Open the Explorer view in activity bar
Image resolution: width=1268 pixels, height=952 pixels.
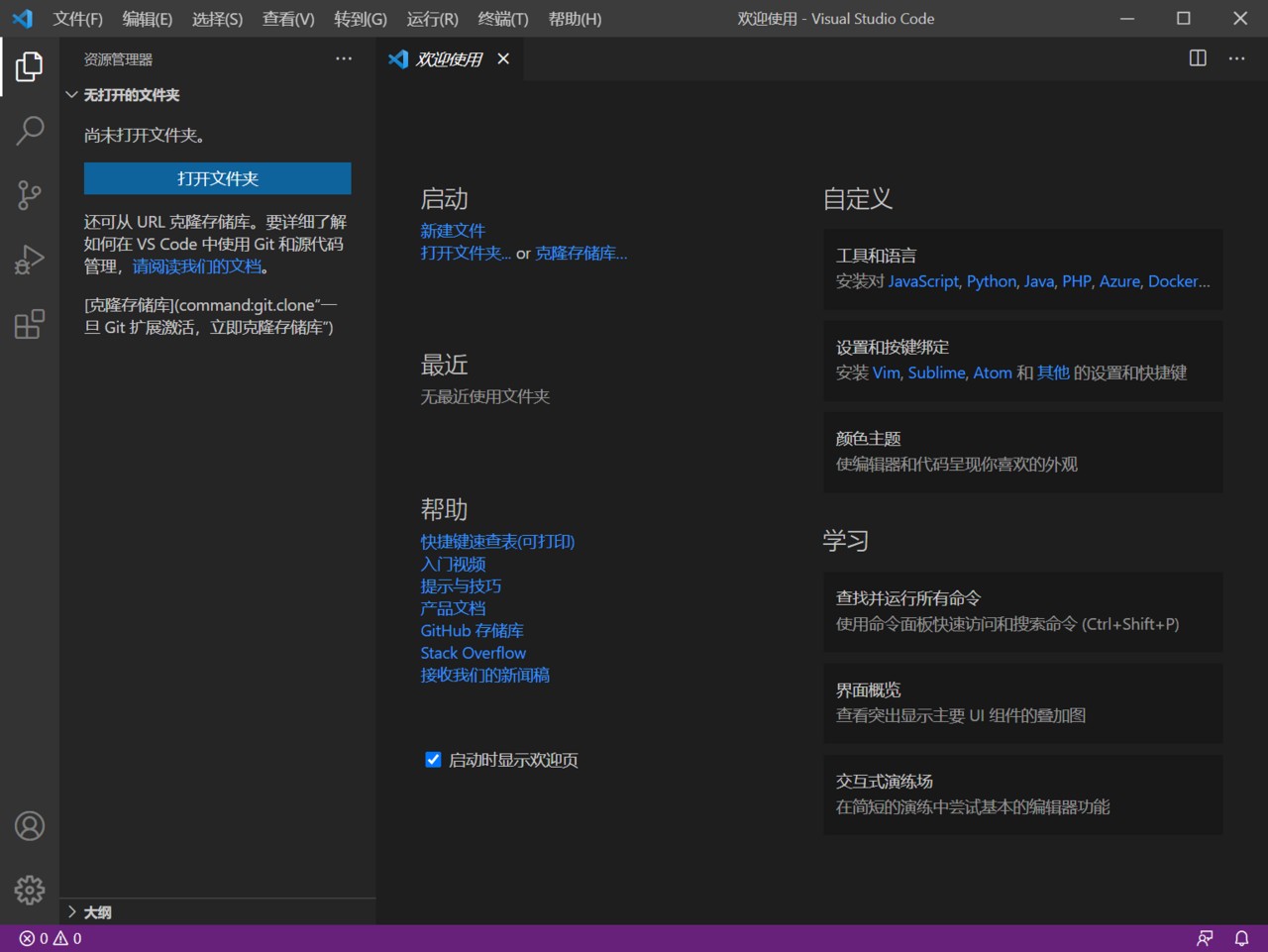tap(30, 67)
